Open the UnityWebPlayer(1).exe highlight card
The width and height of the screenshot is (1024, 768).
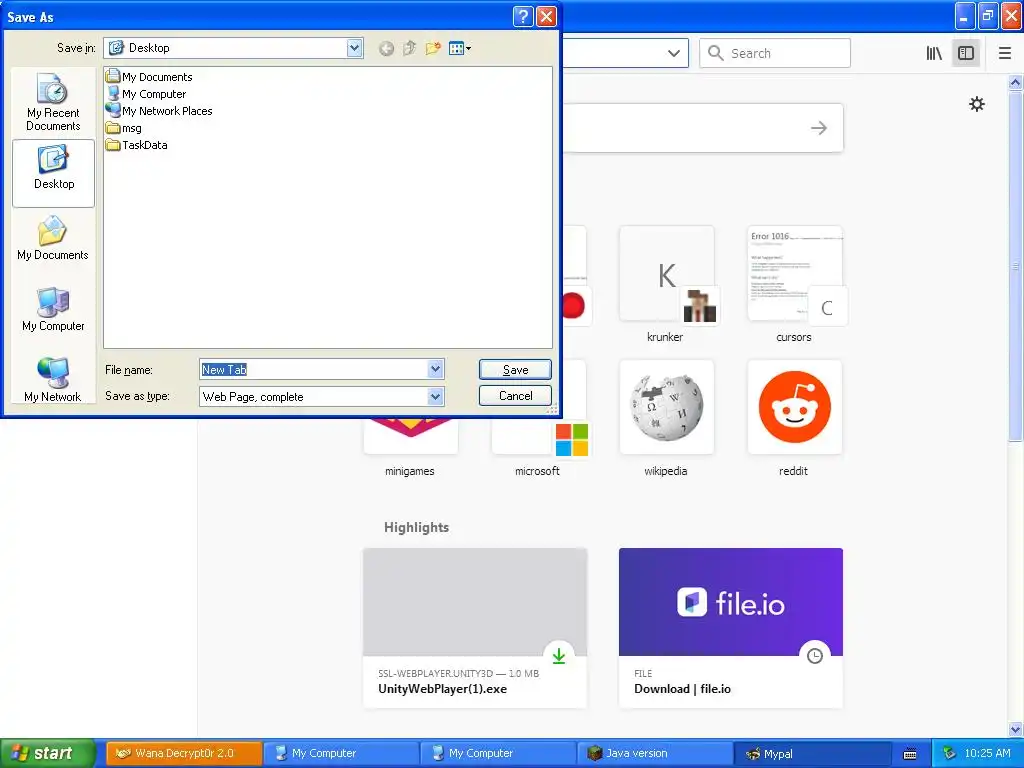tap(475, 628)
